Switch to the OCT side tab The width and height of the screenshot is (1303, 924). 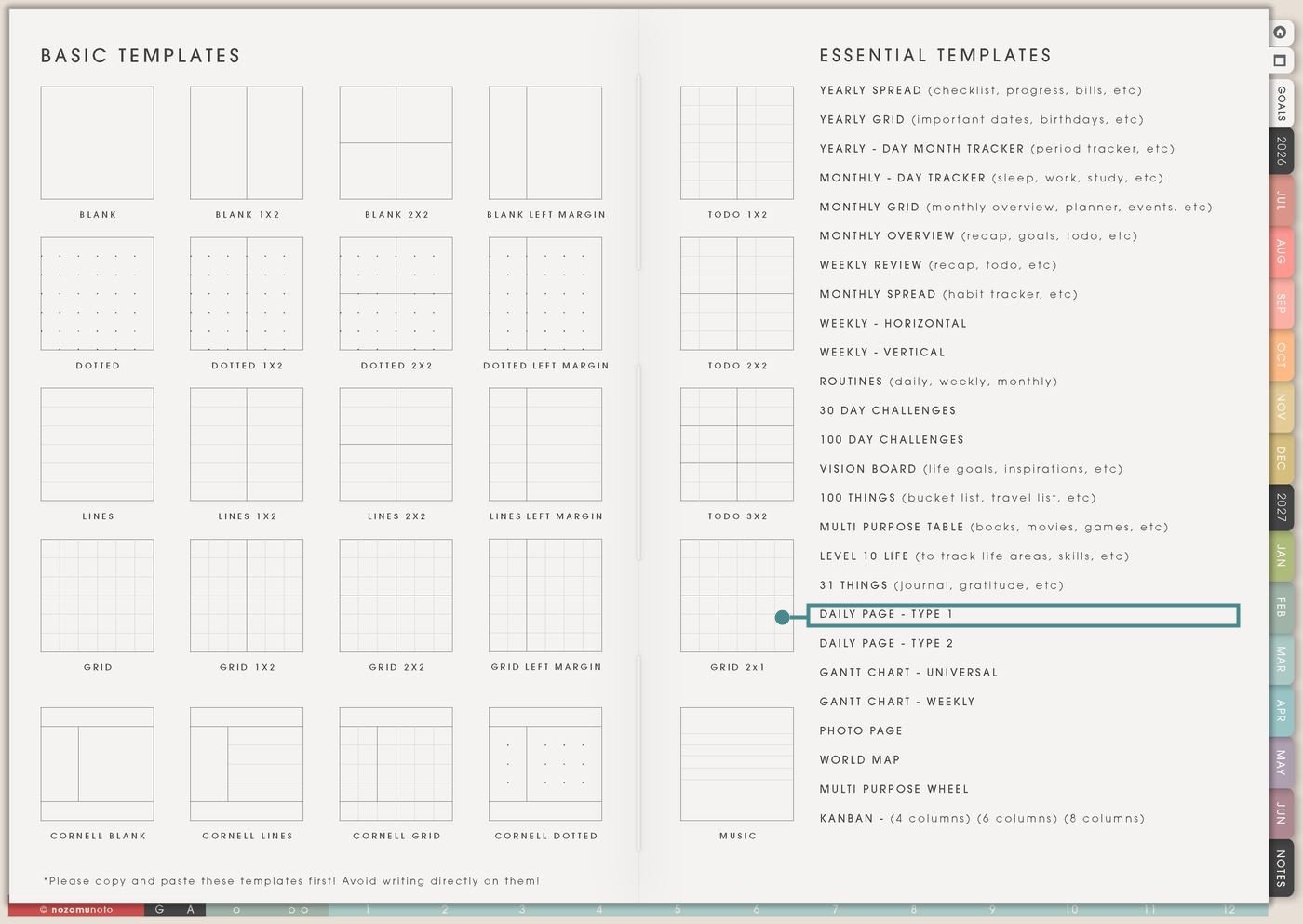tap(1281, 355)
